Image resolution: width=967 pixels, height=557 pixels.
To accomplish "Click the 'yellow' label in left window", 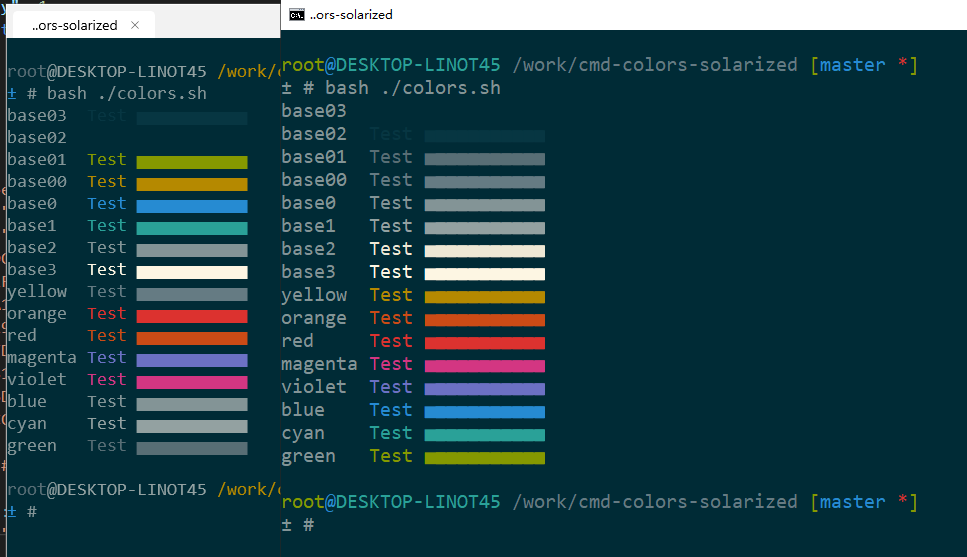I will coord(37,292).
